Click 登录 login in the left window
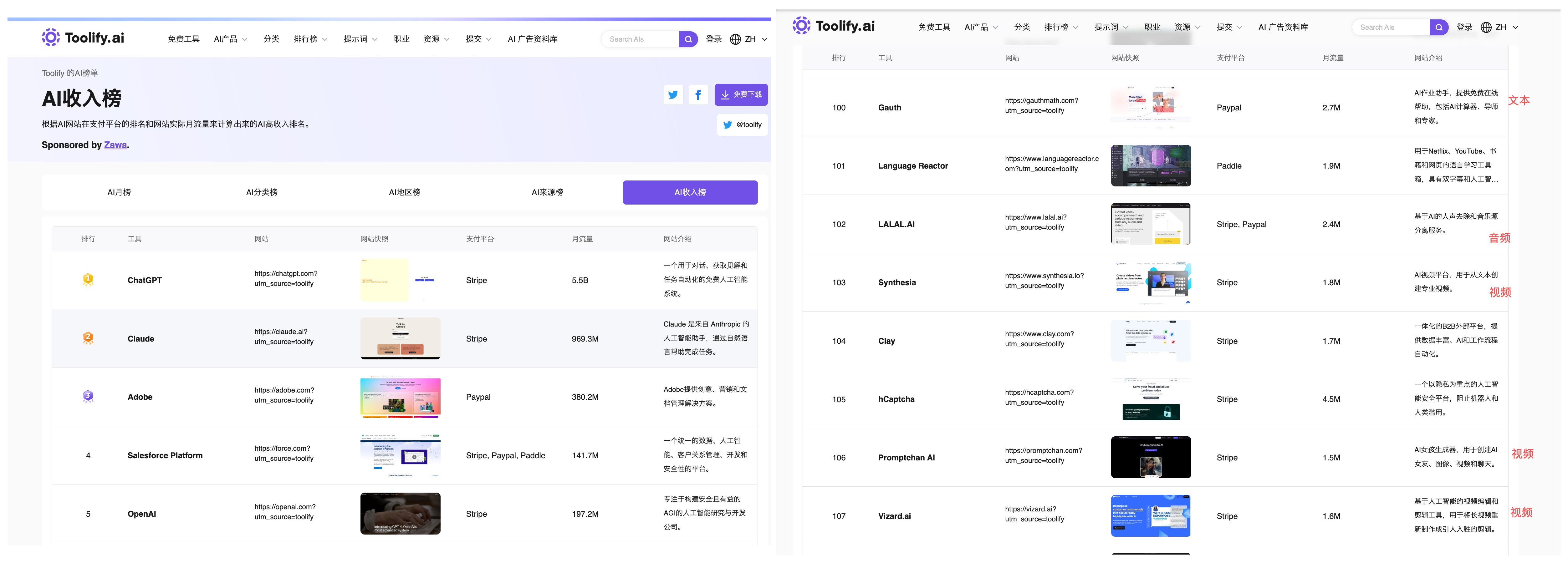Screen dimensions: 1568x563 pos(713,39)
